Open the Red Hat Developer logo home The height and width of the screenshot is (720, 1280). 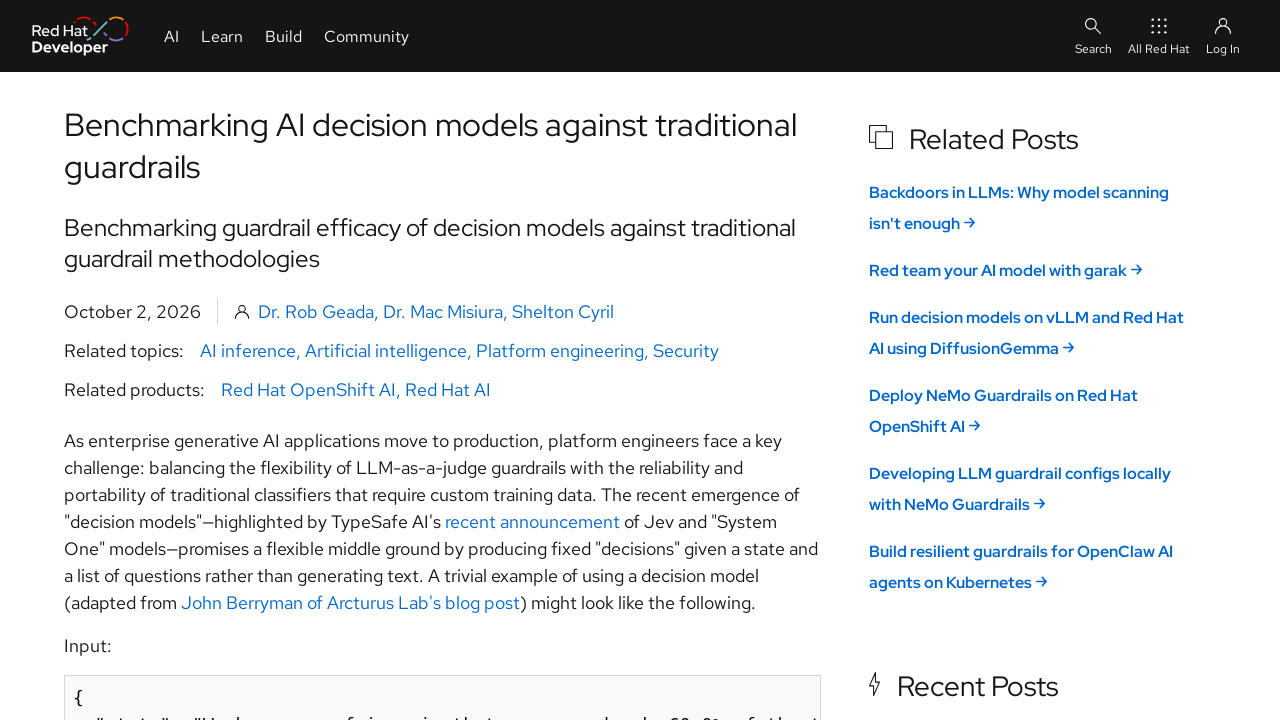click(80, 36)
